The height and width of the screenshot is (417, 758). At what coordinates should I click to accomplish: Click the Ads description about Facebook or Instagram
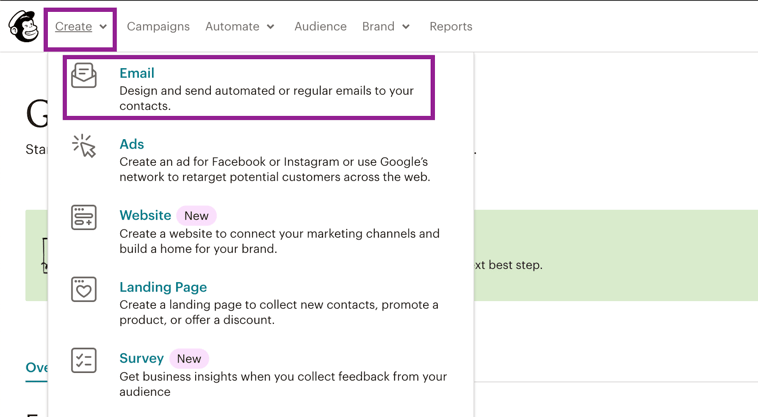pyautogui.click(x=275, y=169)
